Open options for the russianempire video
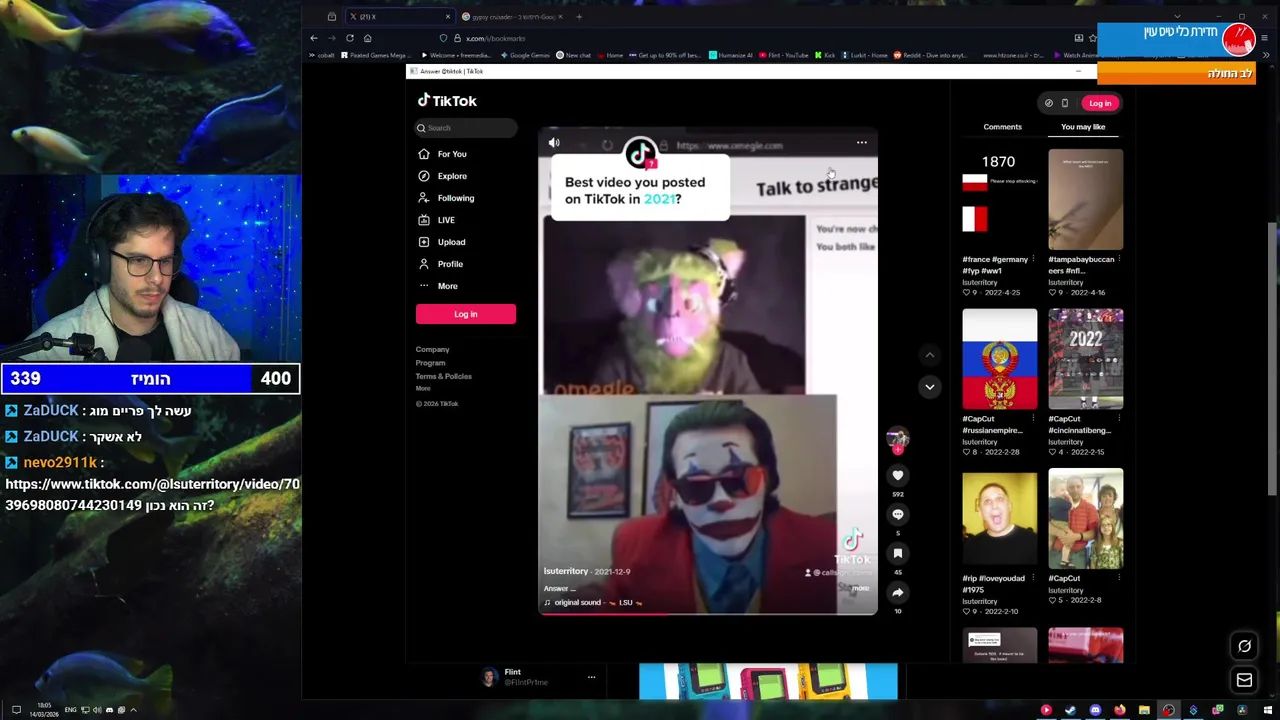 click(x=1032, y=419)
